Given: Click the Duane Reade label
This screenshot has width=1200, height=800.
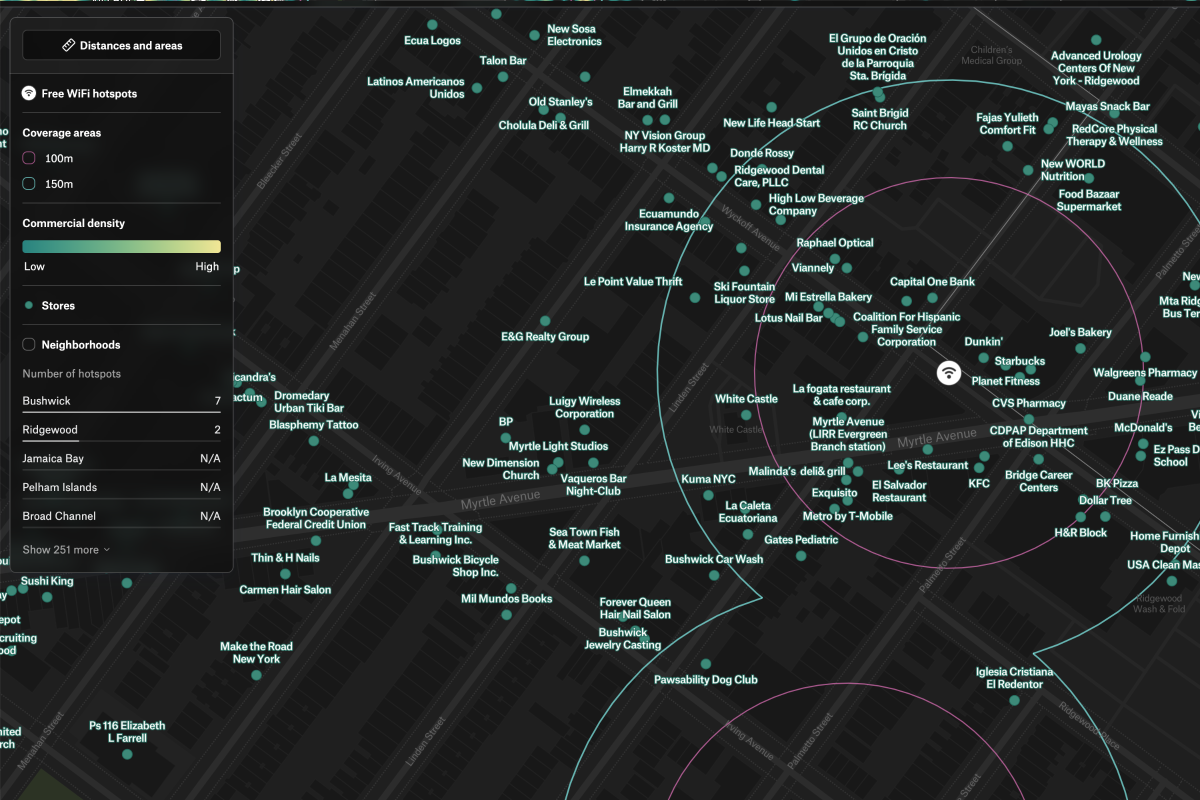Looking at the screenshot, I should pyautogui.click(x=1140, y=397).
